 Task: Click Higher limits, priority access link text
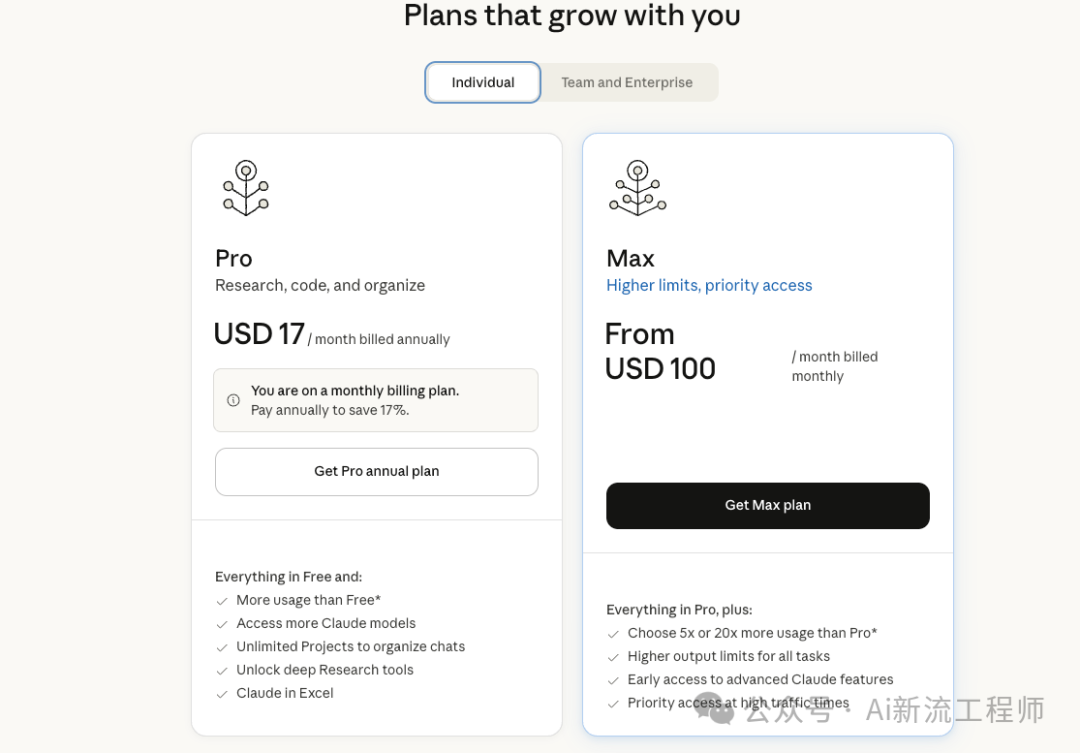(x=709, y=286)
